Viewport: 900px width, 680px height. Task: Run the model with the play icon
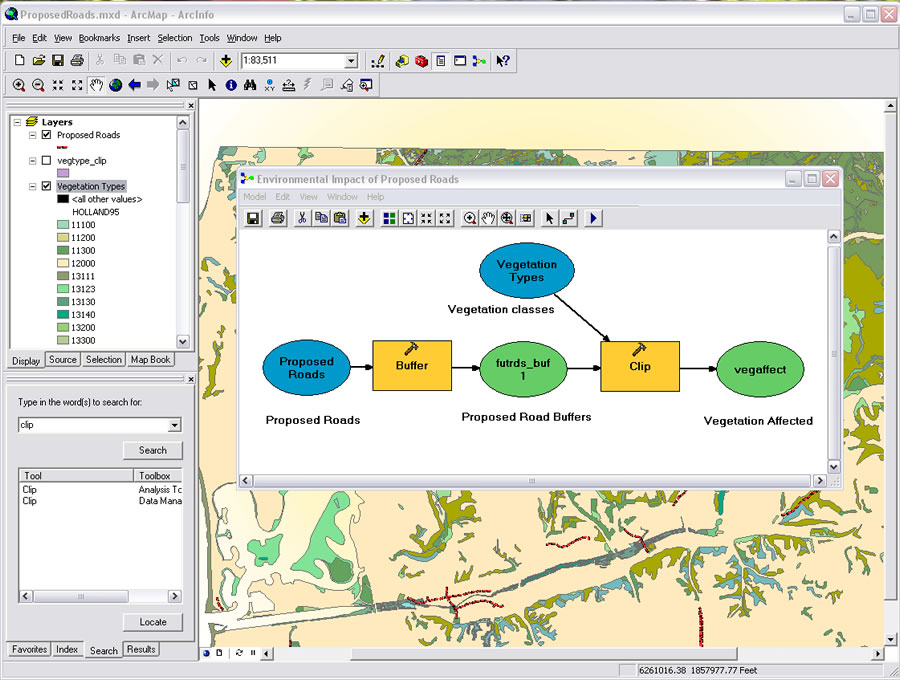(x=594, y=218)
